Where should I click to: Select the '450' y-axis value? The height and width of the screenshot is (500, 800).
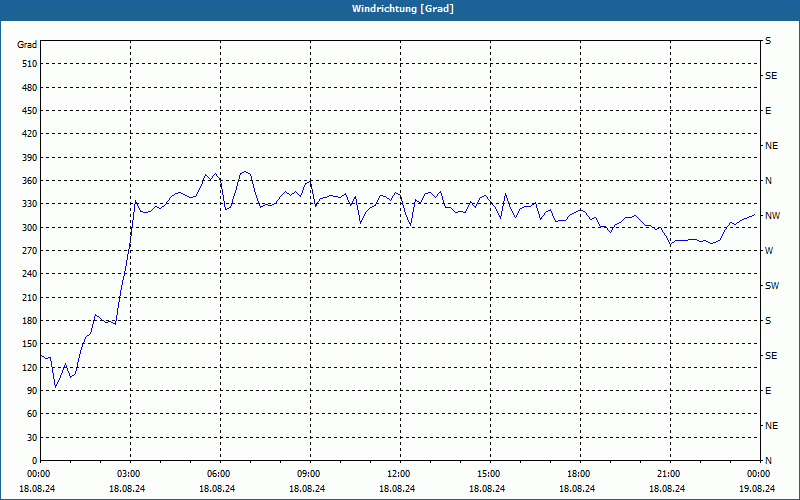tap(30, 111)
